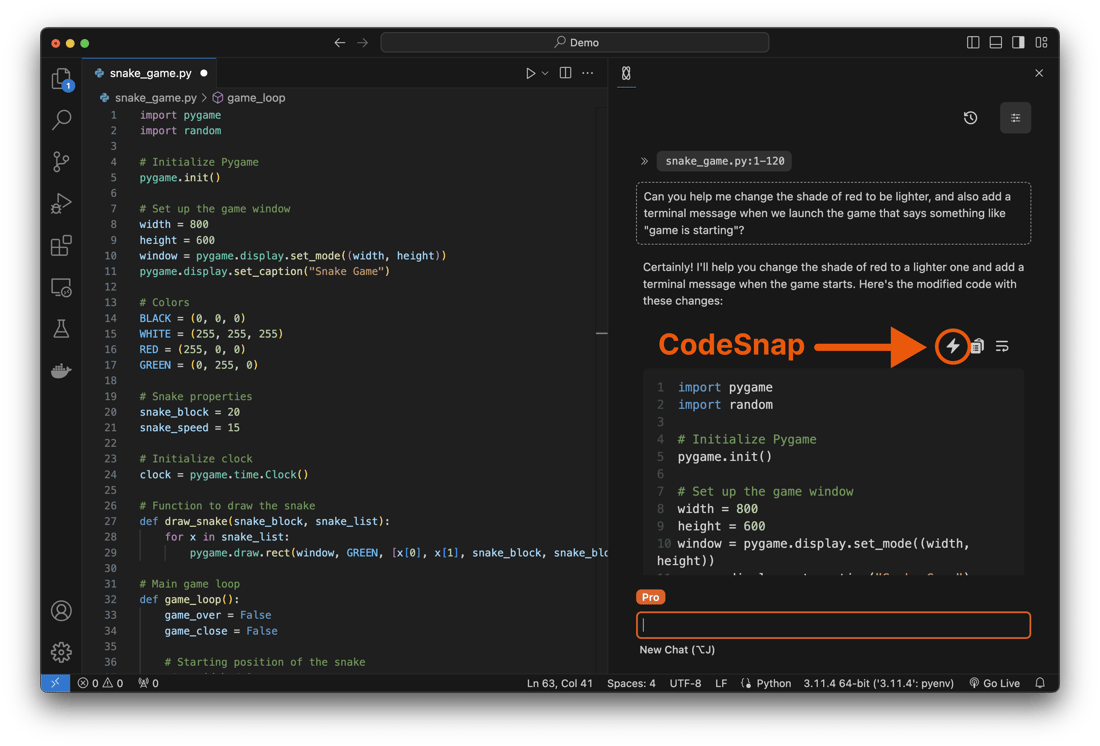Screen dimensions: 1100x746
Task: Click the user prompt message box
Action: point(833,213)
